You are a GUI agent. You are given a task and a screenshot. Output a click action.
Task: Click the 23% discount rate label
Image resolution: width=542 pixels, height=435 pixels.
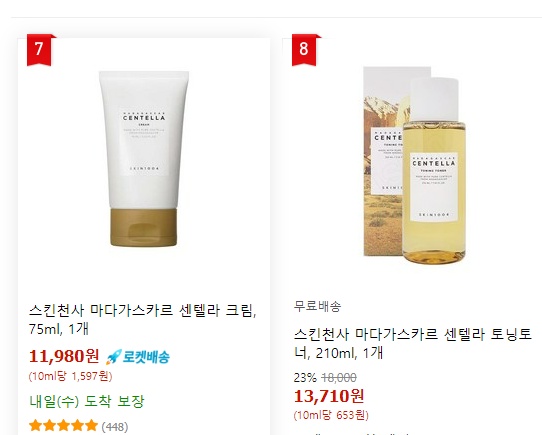click(305, 378)
